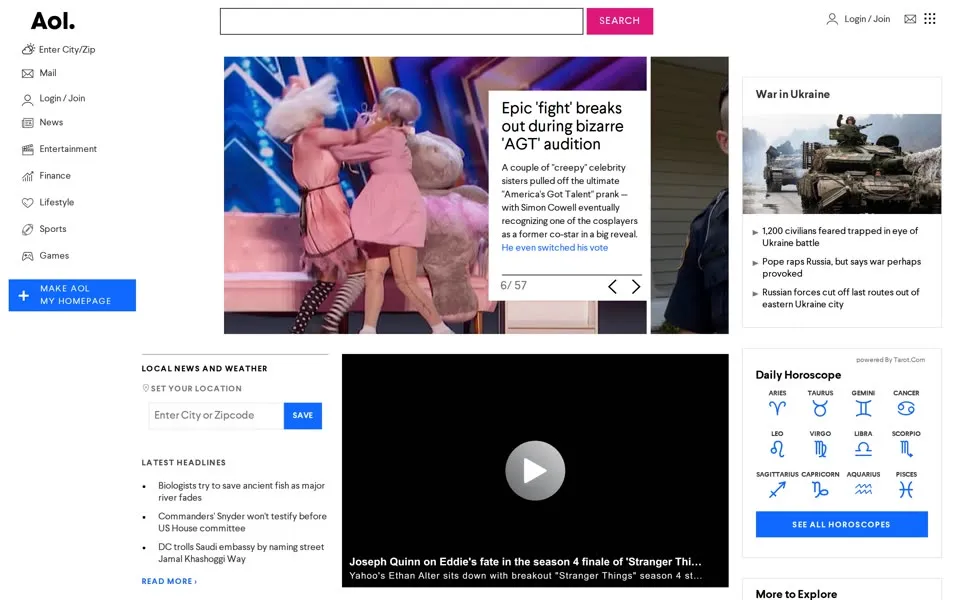This screenshot has height=600, width=960.
Task: Go to previous carousel slide
Action: (612, 286)
